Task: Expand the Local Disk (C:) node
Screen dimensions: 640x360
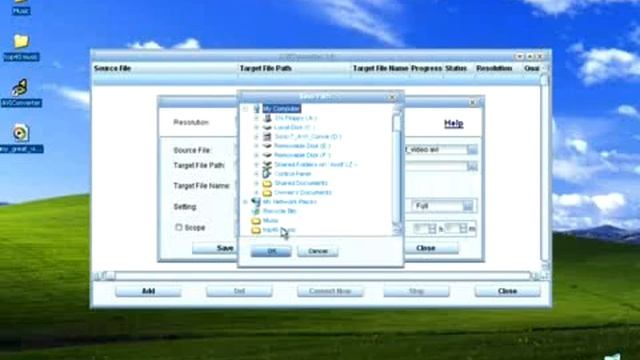Action: pos(257,127)
